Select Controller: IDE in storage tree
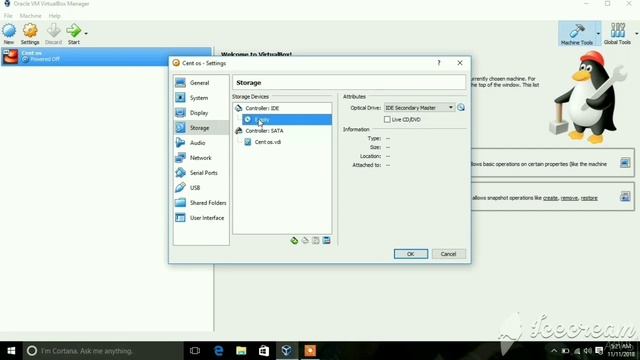 click(x=262, y=108)
